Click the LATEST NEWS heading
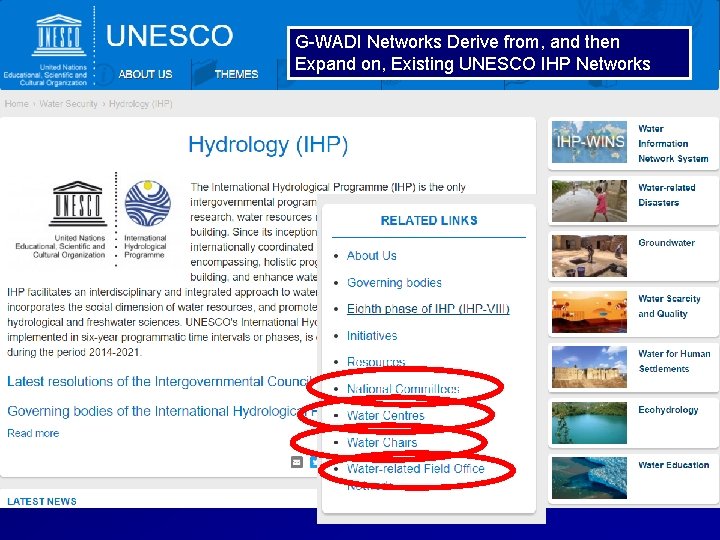This screenshot has height=540, width=720. [x=42, y=501]
